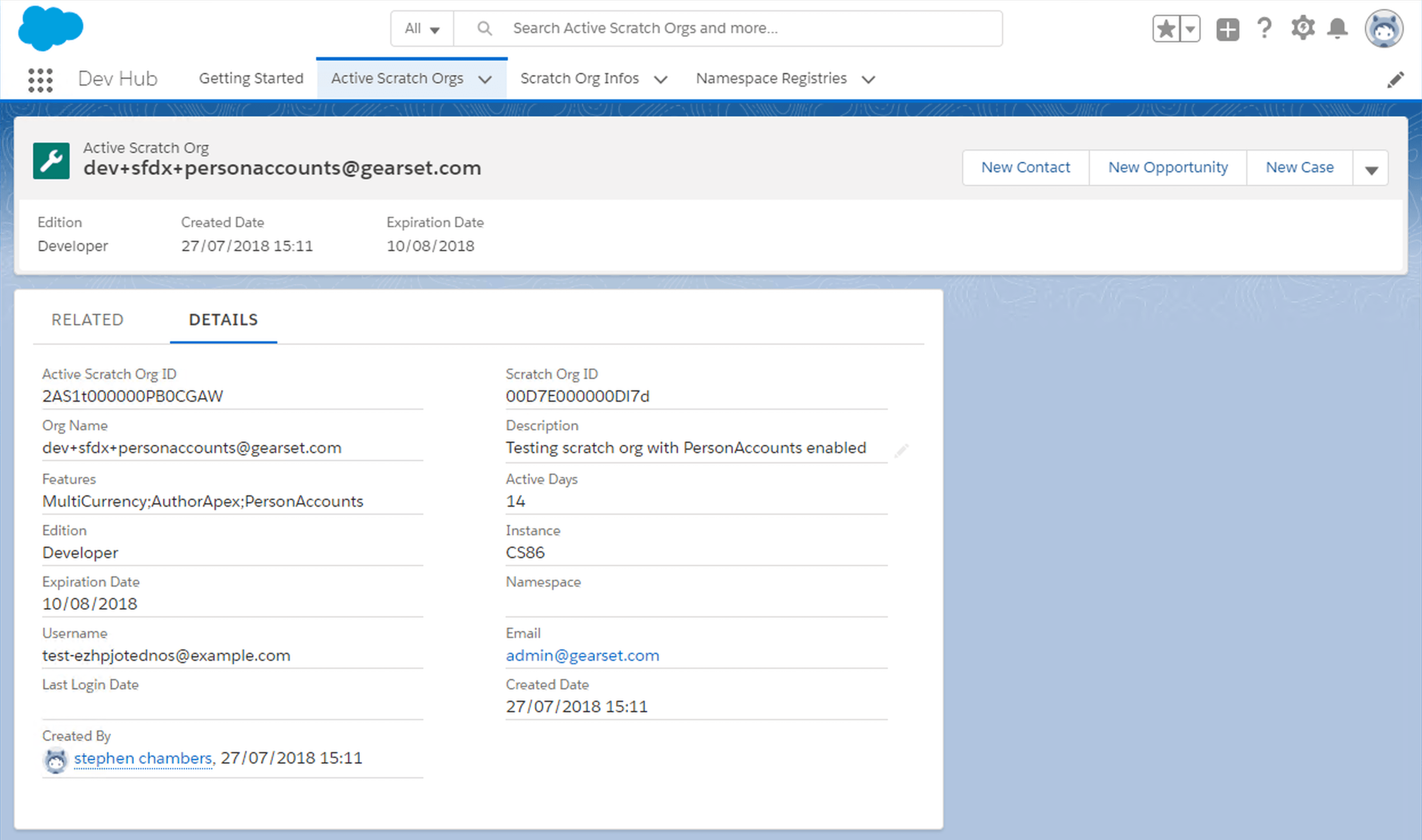Open the stephen chambers user link

(x=143, y=758)
